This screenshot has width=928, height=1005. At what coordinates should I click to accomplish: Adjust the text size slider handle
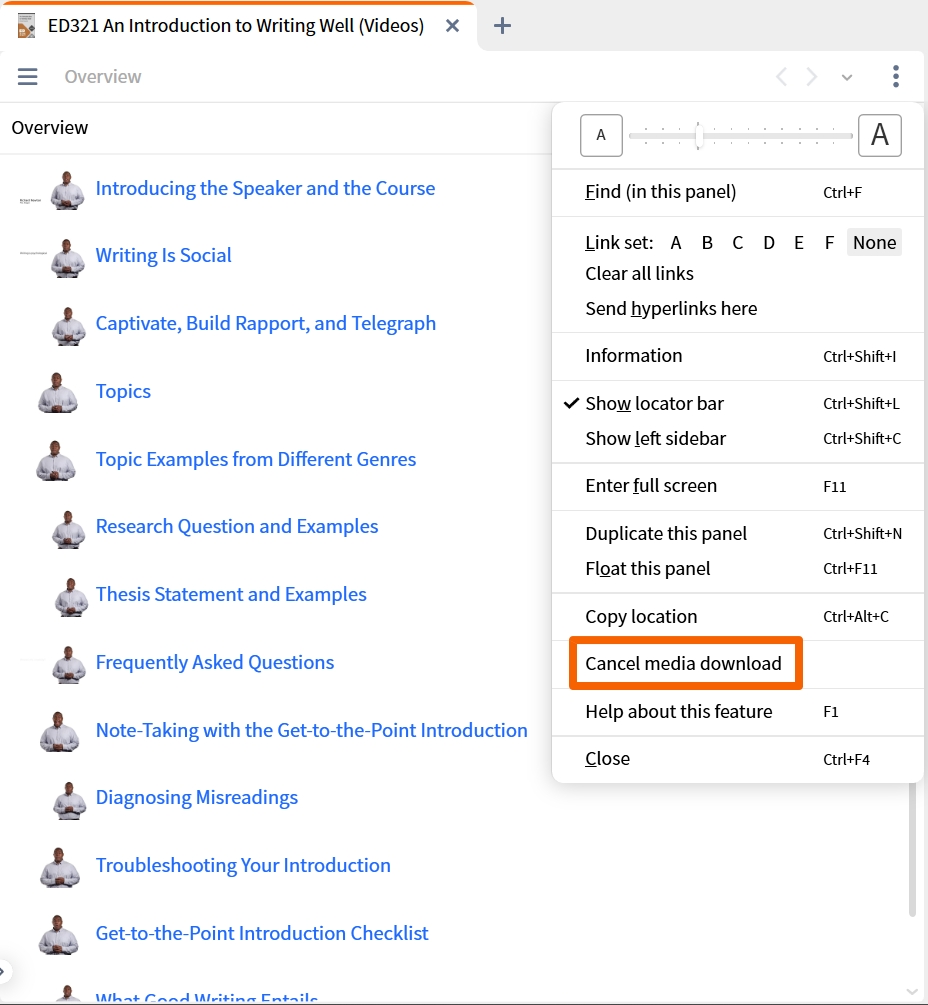point(699,135)
